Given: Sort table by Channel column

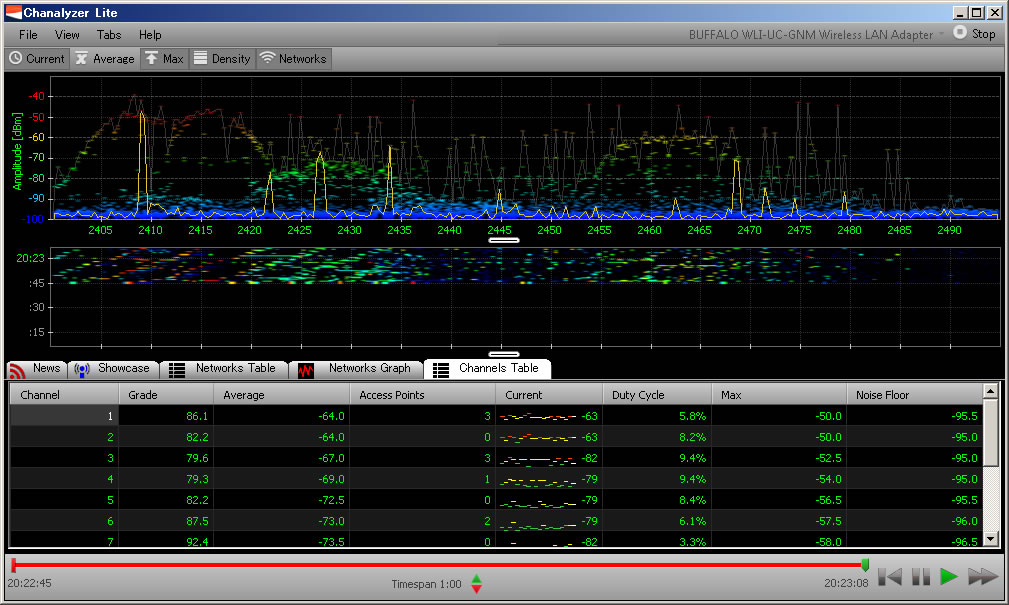Looking at the screenshot, I should [64, 395].
